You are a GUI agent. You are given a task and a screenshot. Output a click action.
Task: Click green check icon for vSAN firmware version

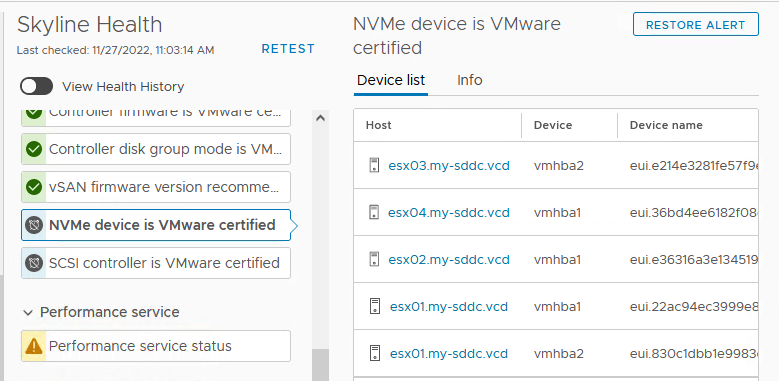34,187
